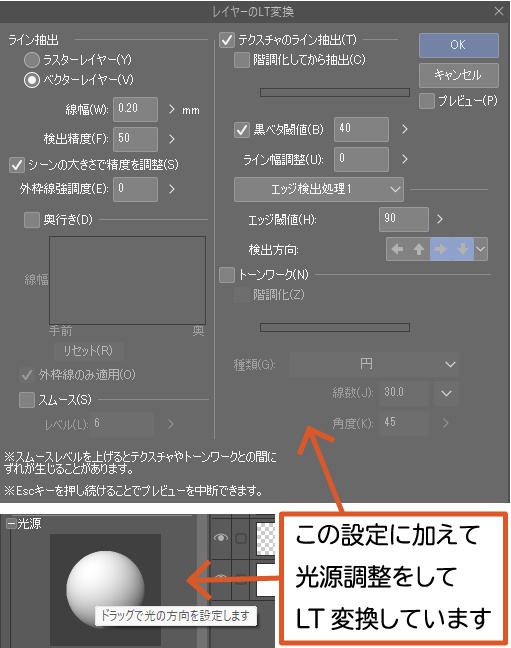Click キャンセル button
The image size is (511, 648).
[459, 75]
